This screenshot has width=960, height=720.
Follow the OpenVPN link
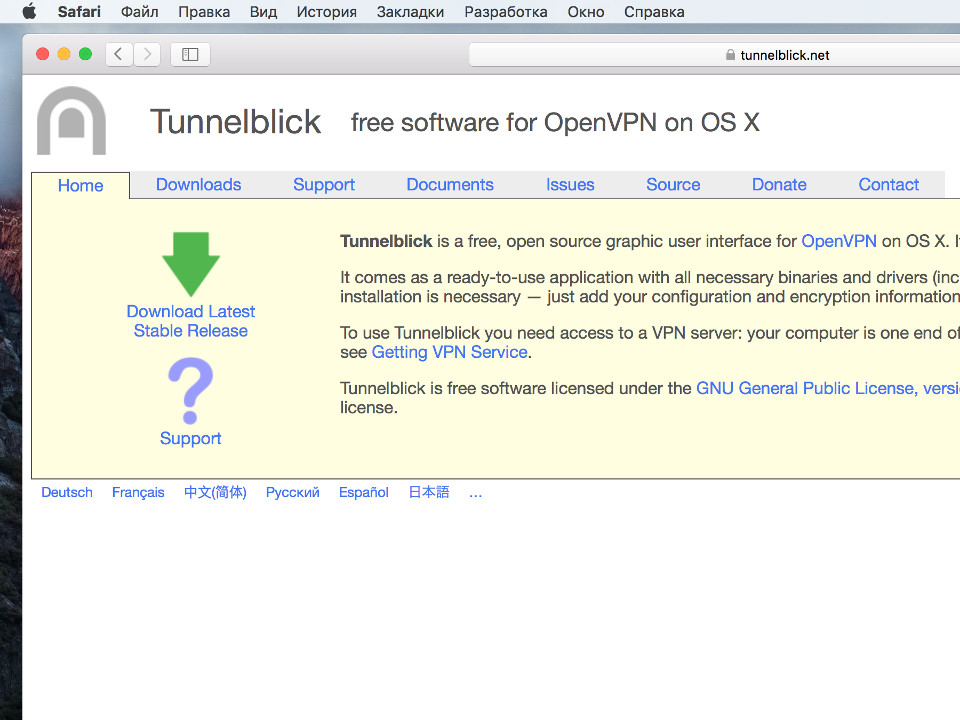tap(839, 241)
